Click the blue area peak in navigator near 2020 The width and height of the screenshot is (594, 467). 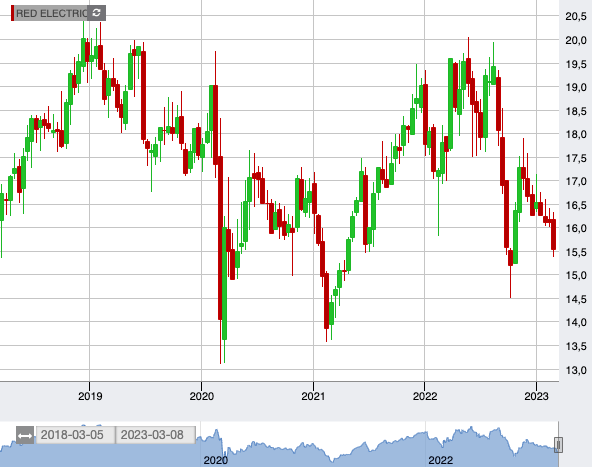(216, 432)
